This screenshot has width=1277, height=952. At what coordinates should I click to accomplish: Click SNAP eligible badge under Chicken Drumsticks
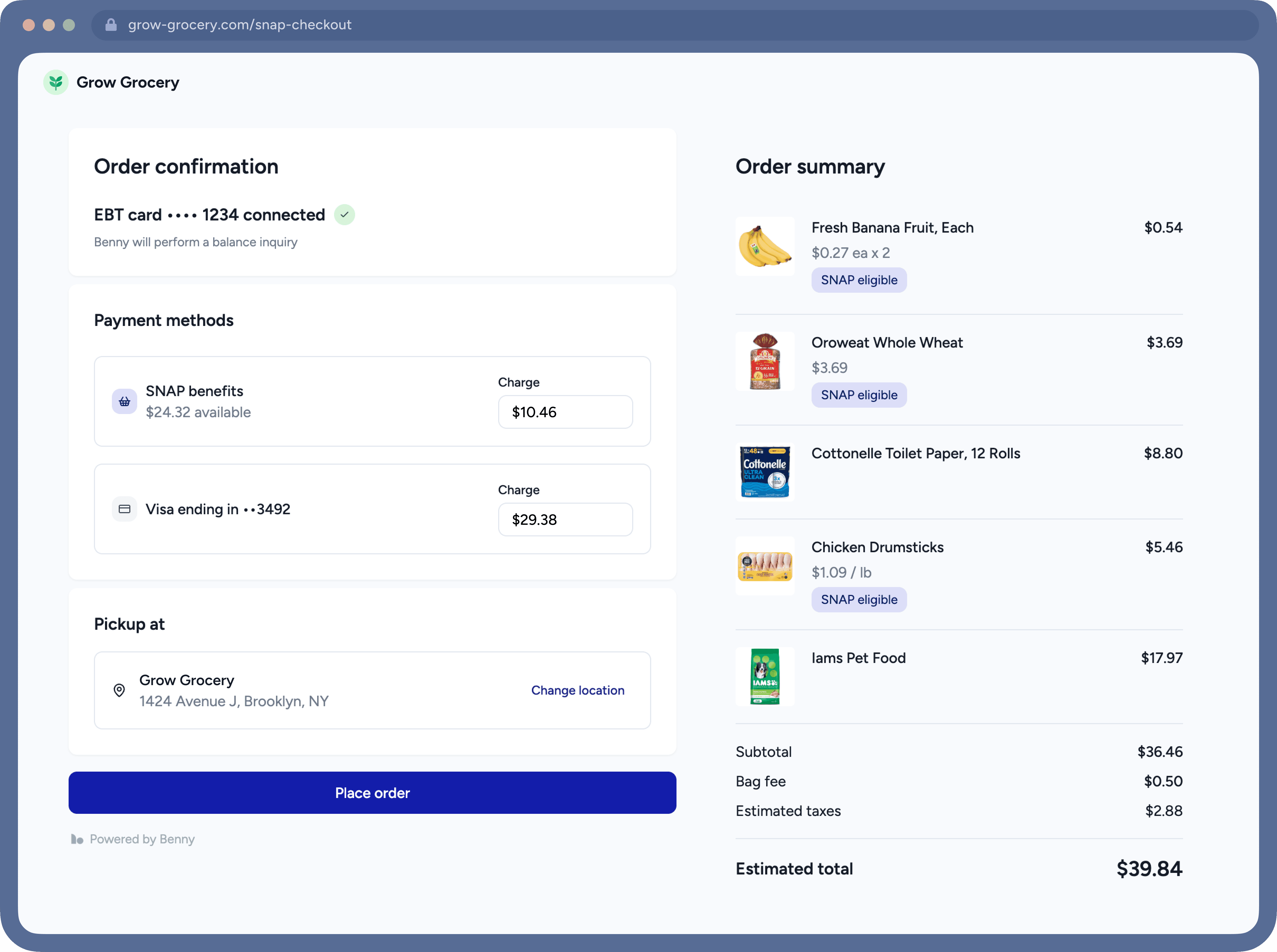pos(859,600)
